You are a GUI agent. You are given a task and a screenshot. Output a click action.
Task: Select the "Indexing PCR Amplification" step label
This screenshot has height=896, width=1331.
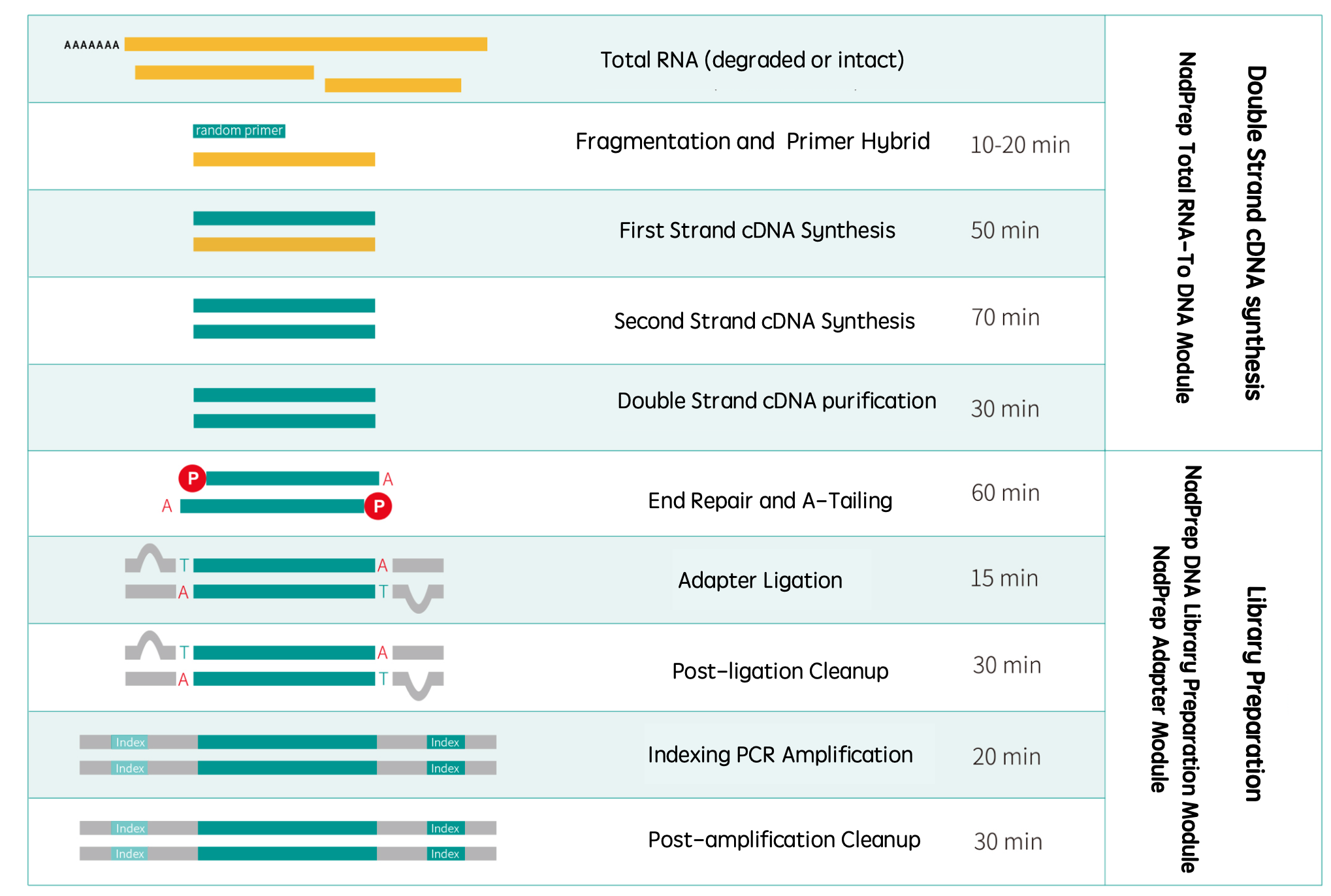tap(780, 755)
